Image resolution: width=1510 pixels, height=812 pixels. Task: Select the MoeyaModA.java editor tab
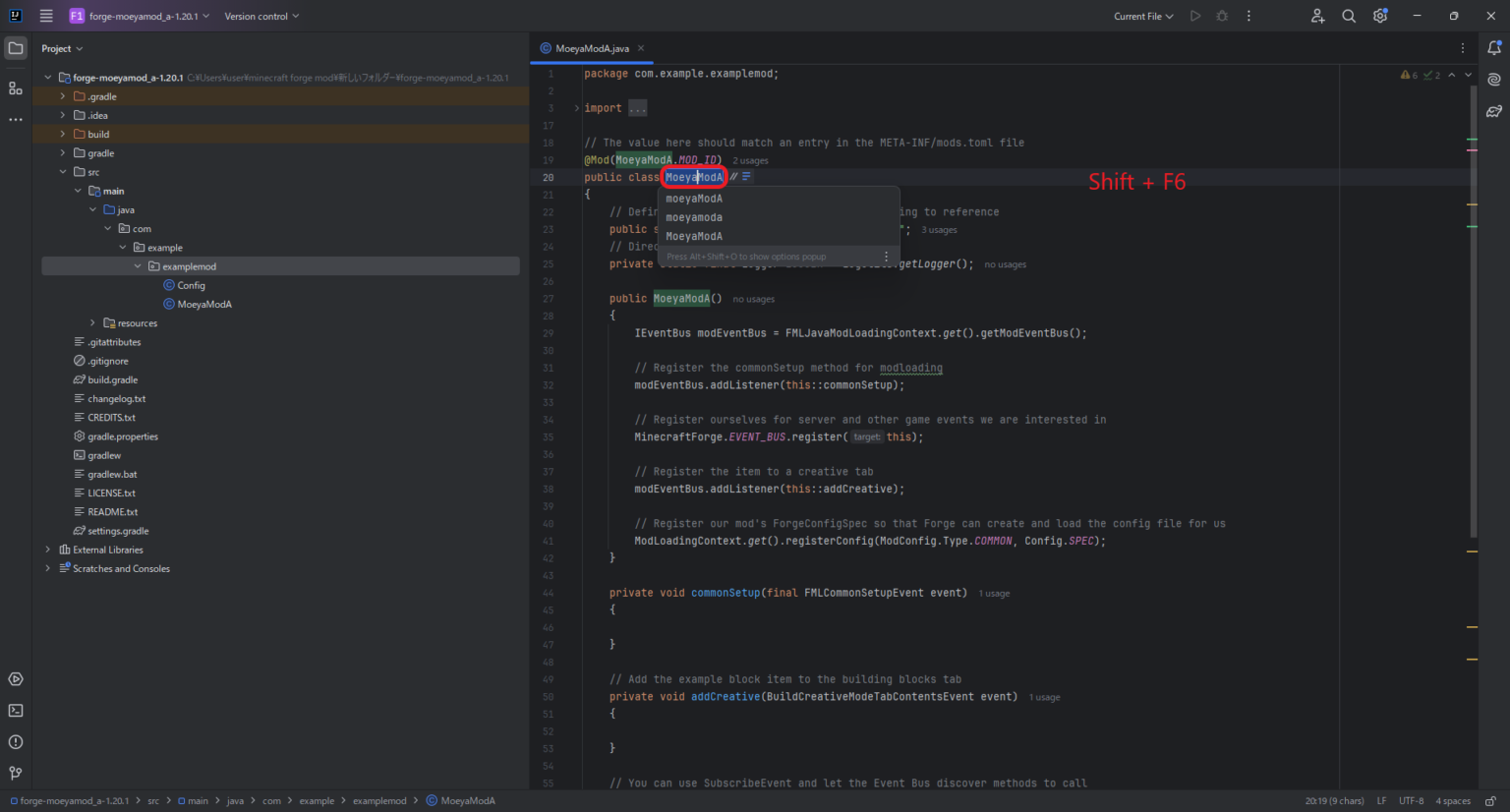pos(591,48)
